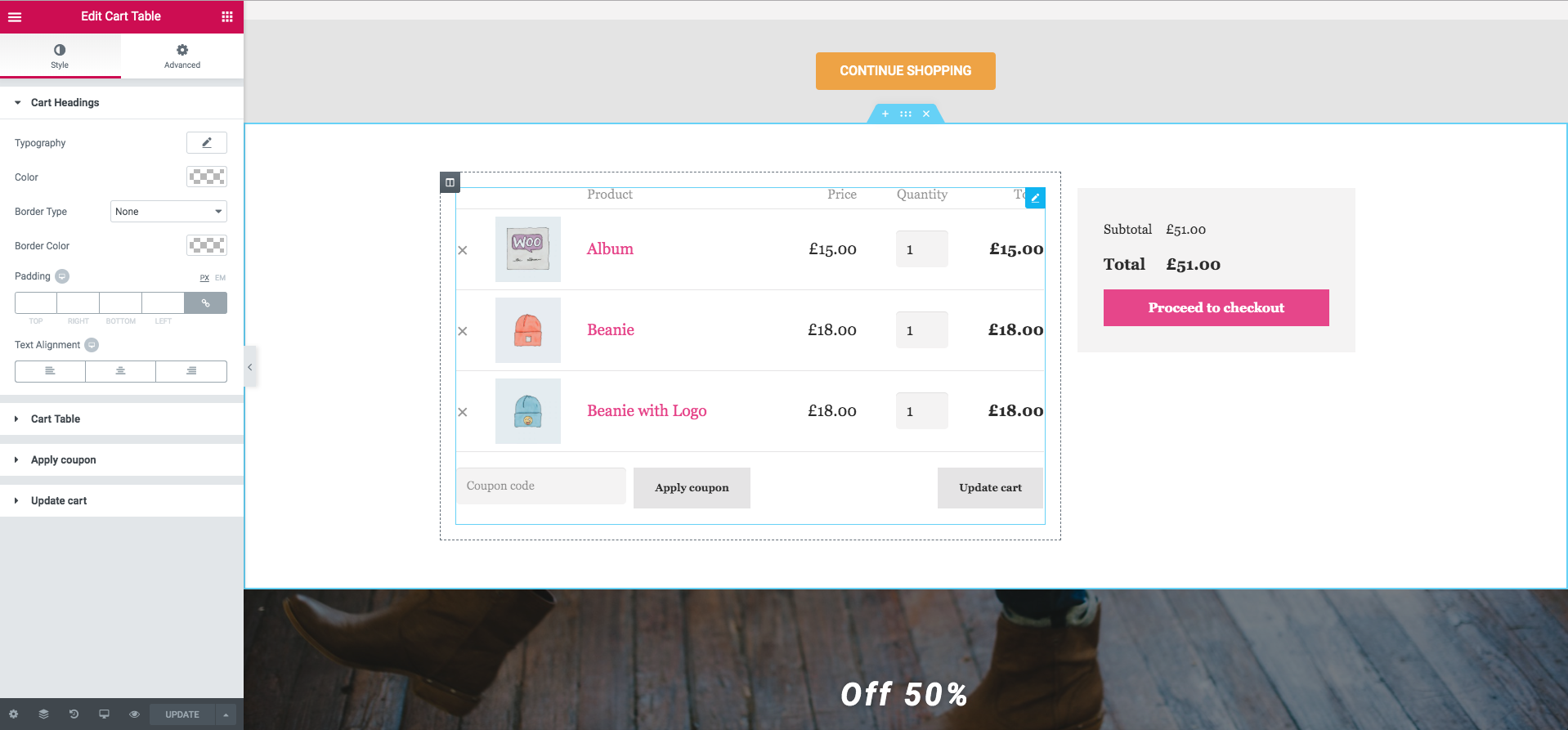This screenshot has height=730, width=1568.
Task: Open the Navigator layers icon
Action: pos(43,714)
